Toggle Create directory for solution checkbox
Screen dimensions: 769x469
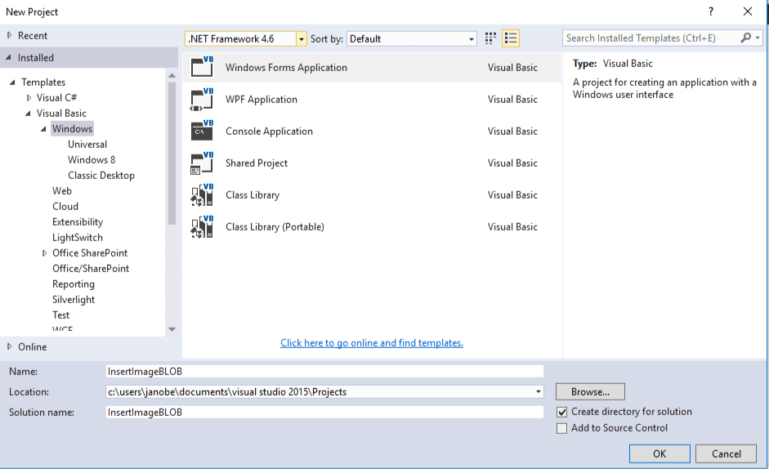tap(562, 412)
